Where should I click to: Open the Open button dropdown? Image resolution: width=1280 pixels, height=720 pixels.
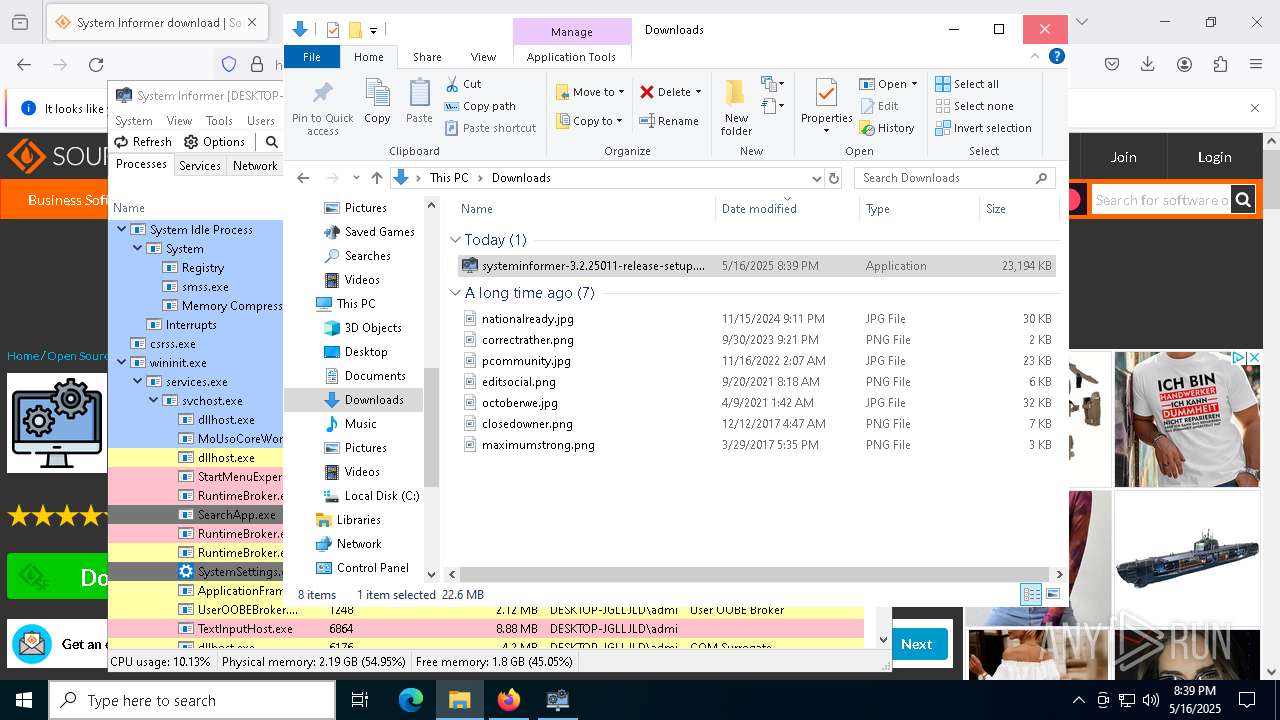914,84
